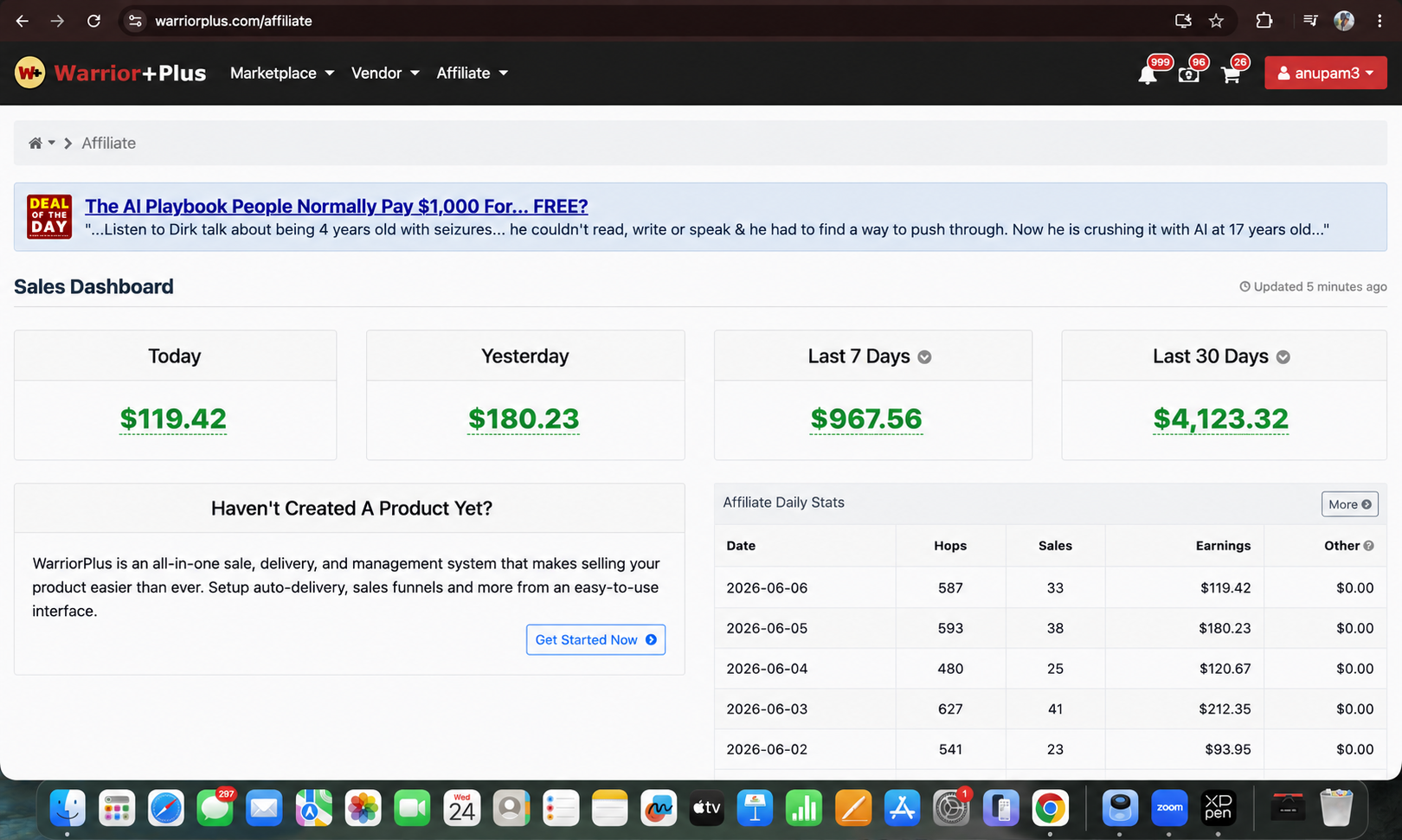Click the Sales column header

(x=1055, y=546)
